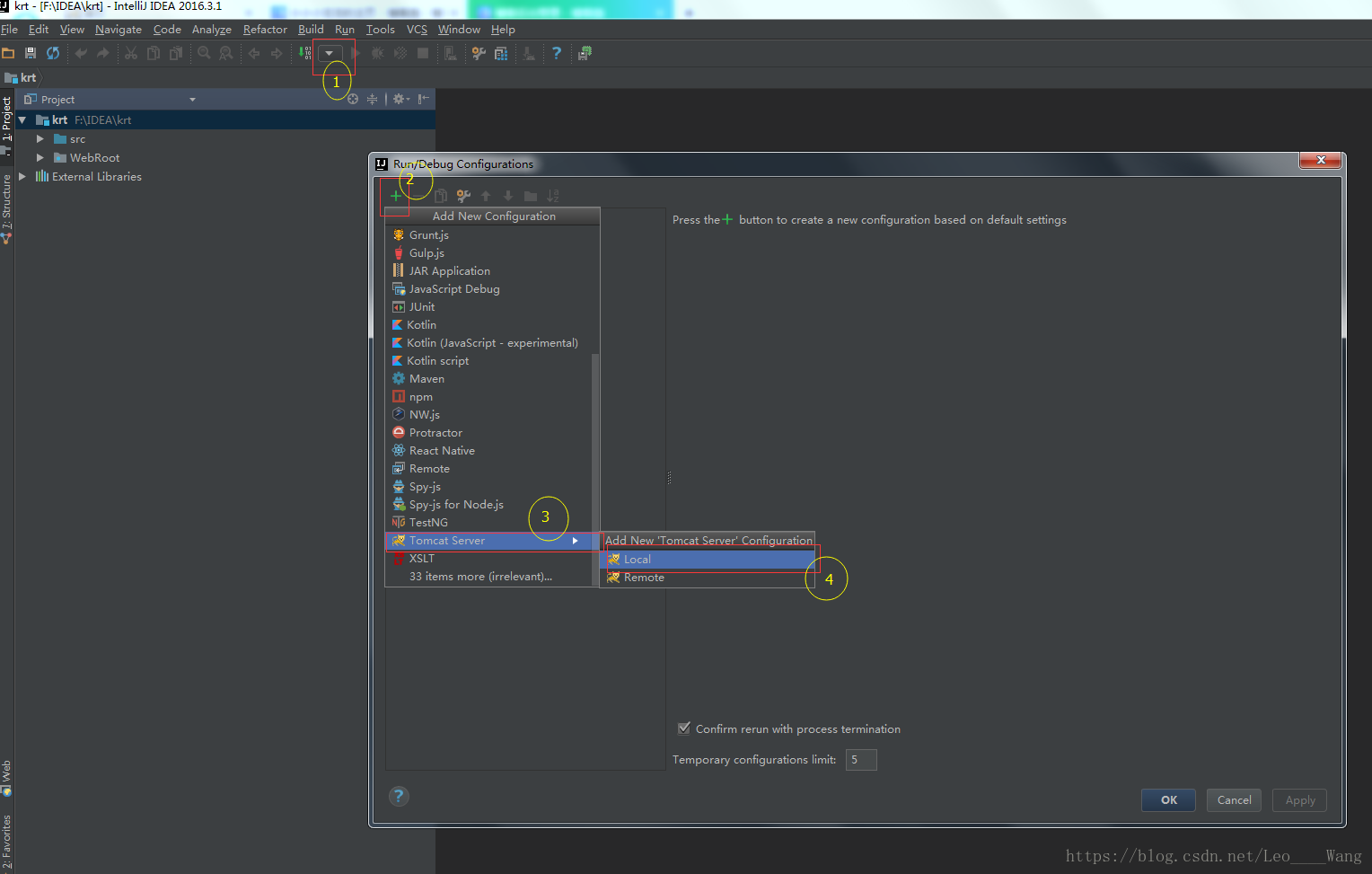This screenshot has width=1372, height=874.
Task: Click the Edit Defaults wrench icon in dialog
Action: click(463, 195)
